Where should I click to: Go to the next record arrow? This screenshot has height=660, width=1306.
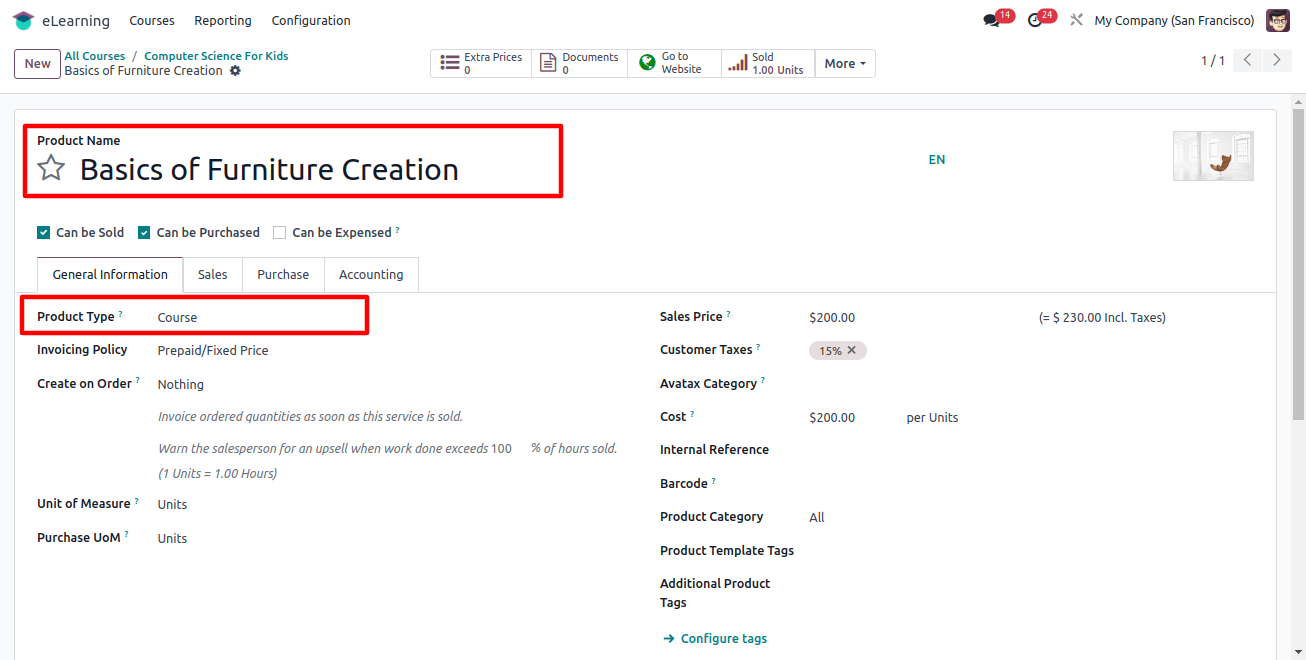pyautogui.click(x=1277, y=60)
